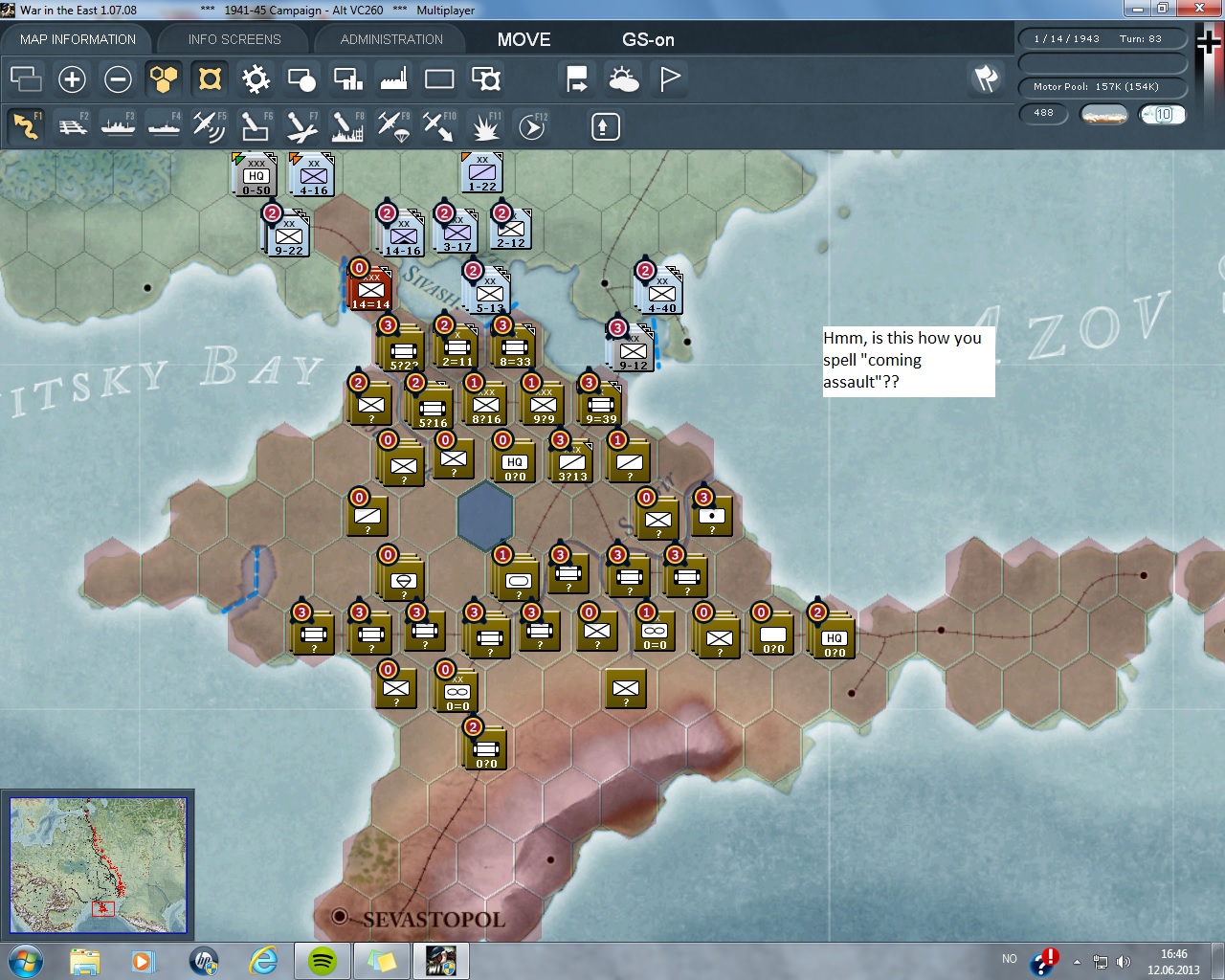This screenshot has width=1225, height=980.
Task: Click the snowy weather indicator pill
Action: [x=1103, y=114]
